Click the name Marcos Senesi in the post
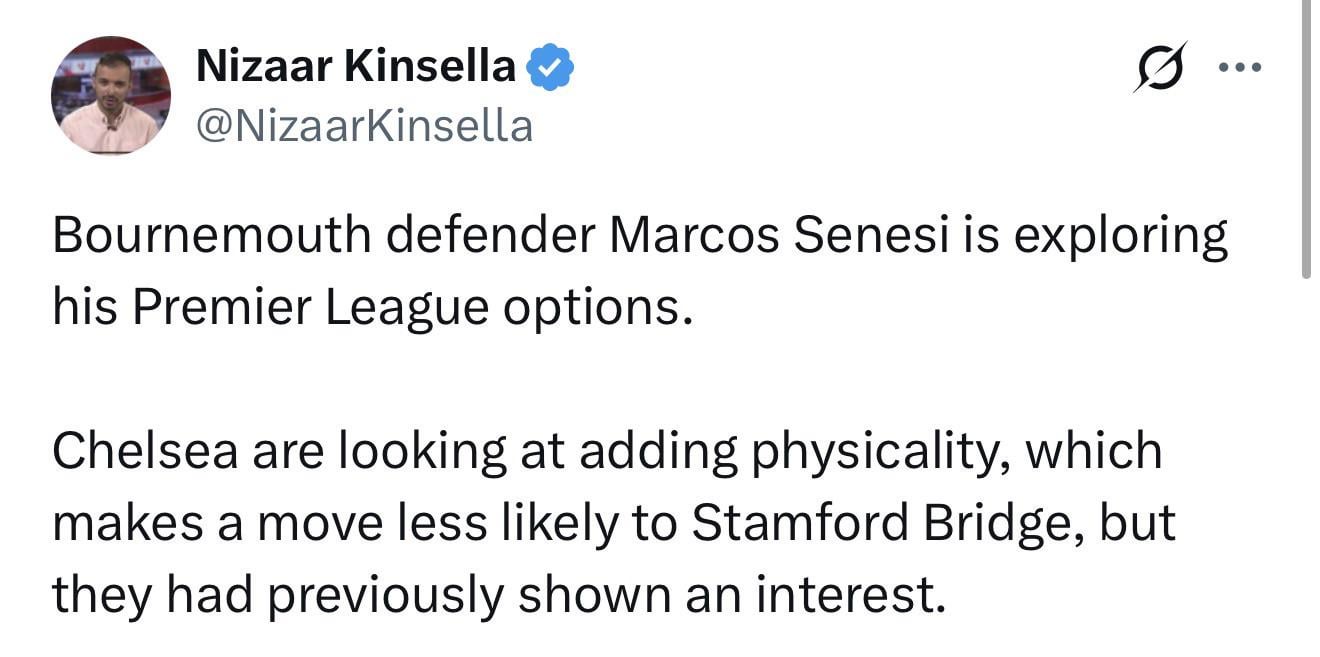Image resolution: width=1320 pixels, height=657 pixels. 770,237
